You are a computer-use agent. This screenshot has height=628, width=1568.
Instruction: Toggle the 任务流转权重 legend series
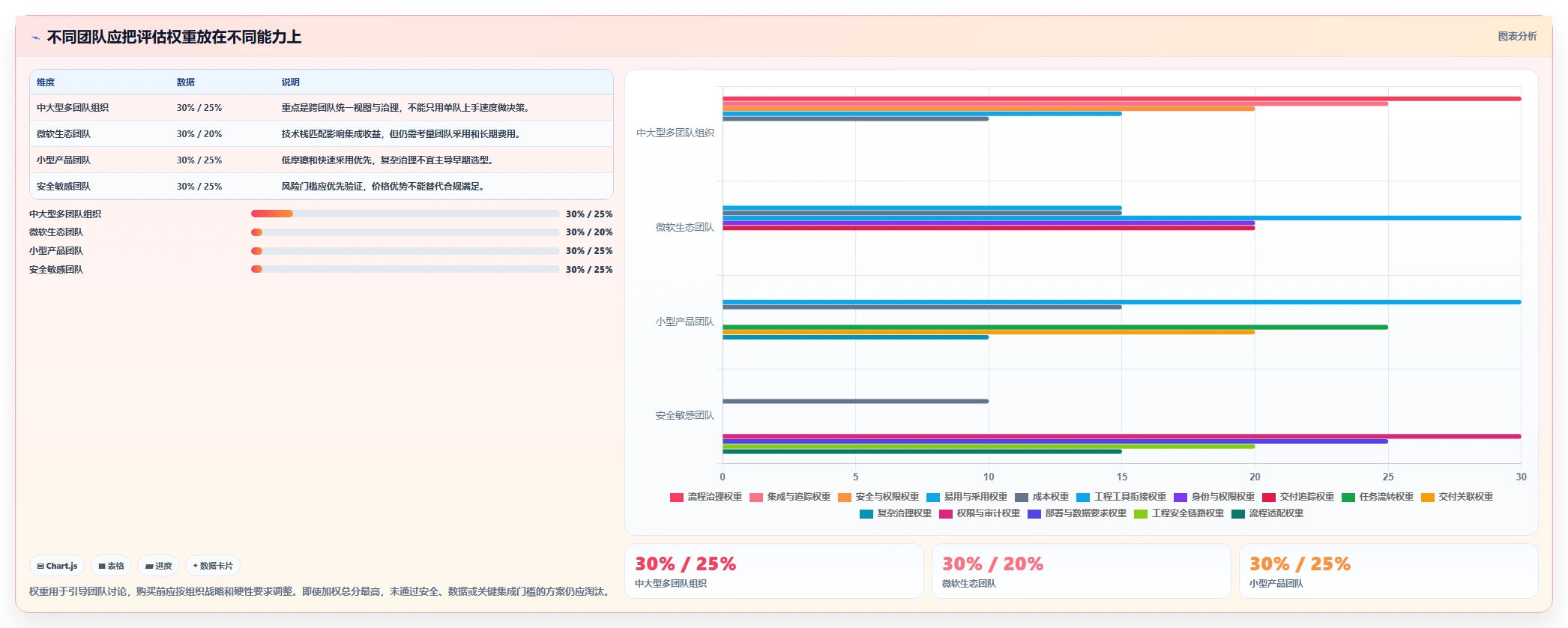[x=1378, y=497]
